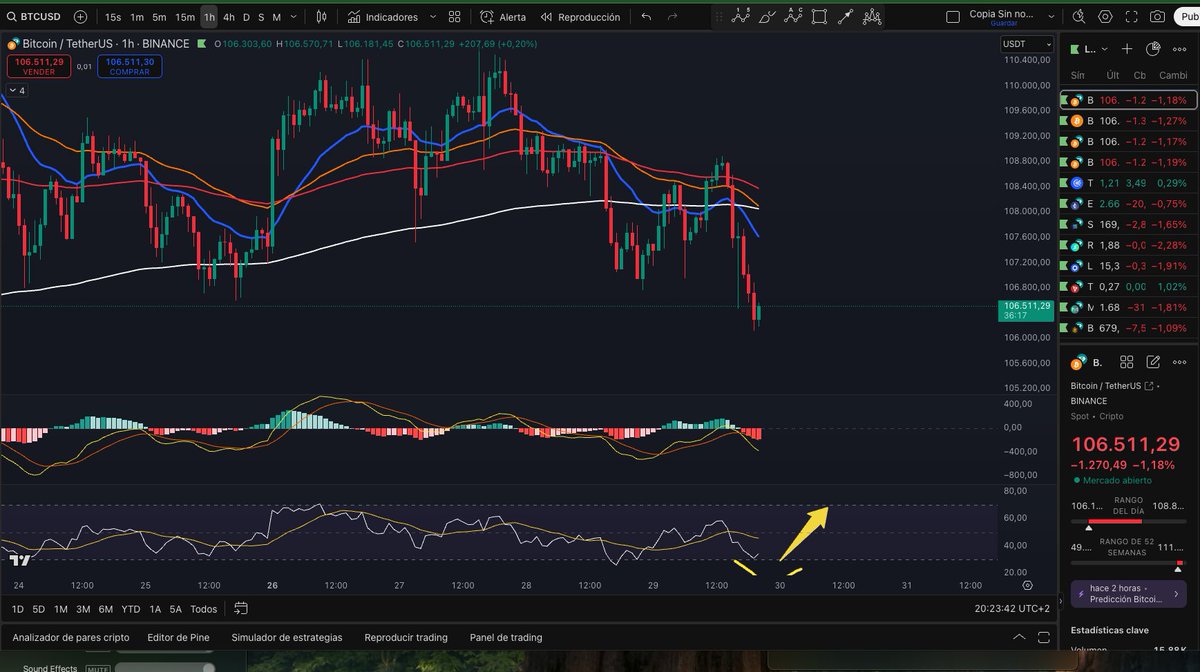Select the brush drawing tool
Viewport: 1200px width, 672px height.
pyautogui.click(x=767, y=16)
